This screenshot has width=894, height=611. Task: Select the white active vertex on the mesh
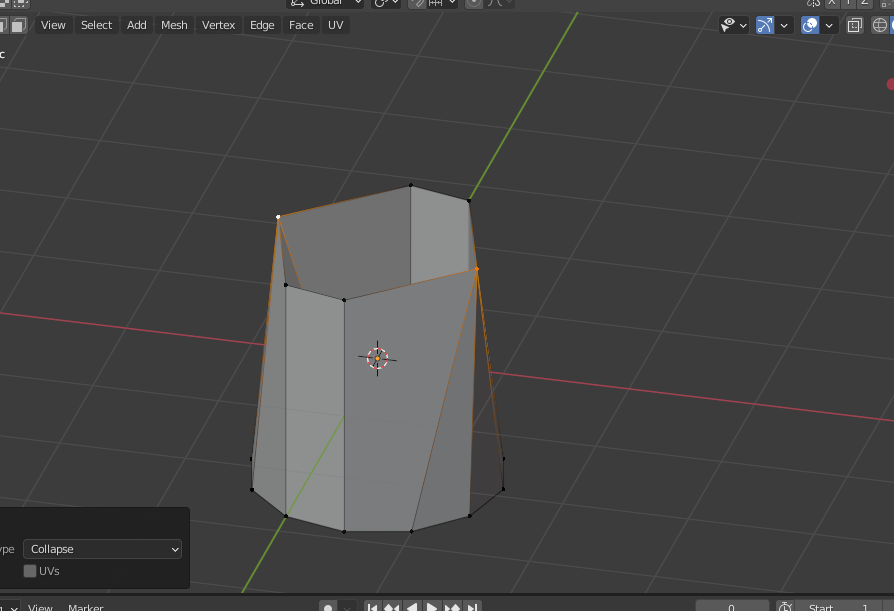pyautogui.click(x=278, y=217)
